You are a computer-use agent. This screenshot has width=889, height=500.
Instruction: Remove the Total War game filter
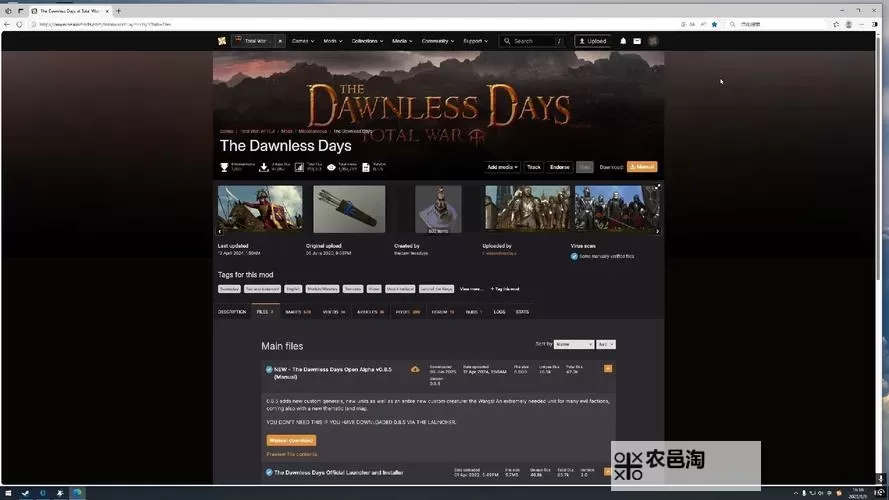tap(280, 41)
